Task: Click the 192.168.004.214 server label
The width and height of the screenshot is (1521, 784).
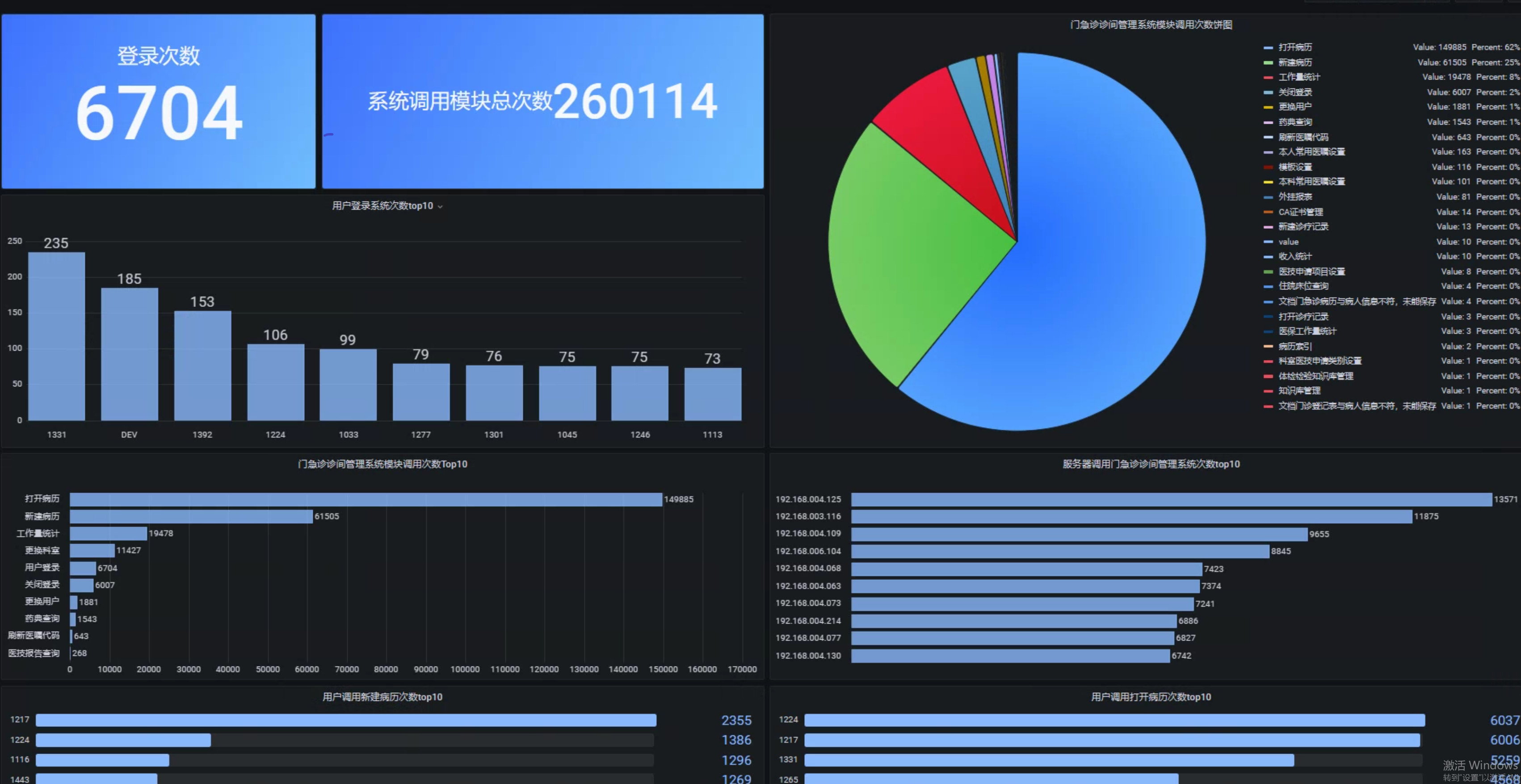Action: (x=808, y=621)
